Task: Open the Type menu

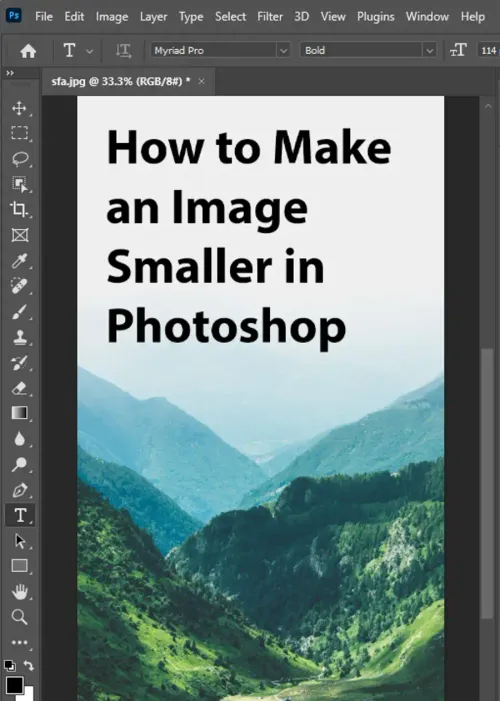Action: point(191,17)
